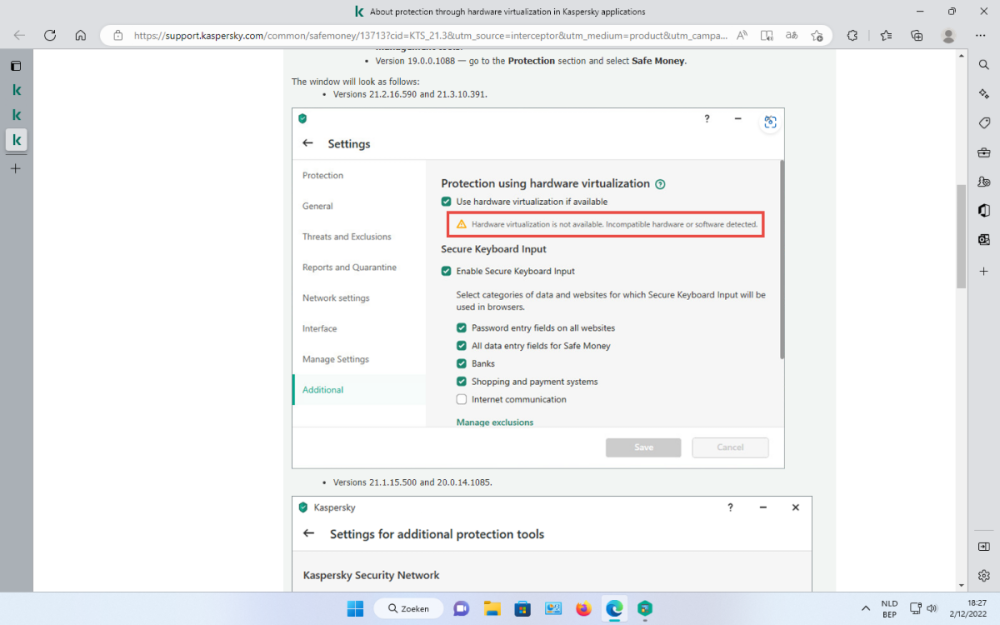Toggle Use hardware virtualization if available
This screenshot has width=1000, height=625.
coord(446,202)
